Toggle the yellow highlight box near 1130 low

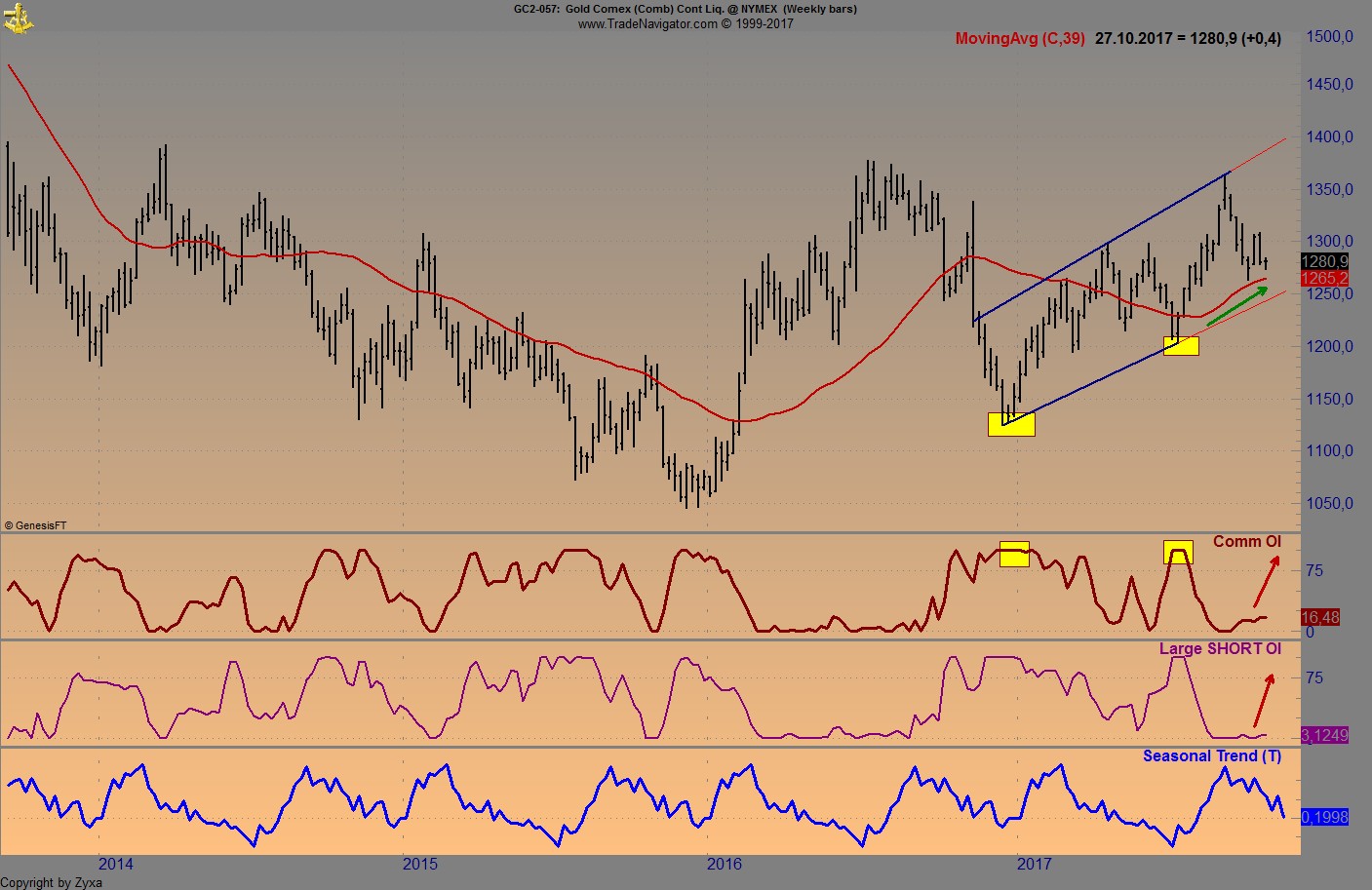pos(1012,424)
